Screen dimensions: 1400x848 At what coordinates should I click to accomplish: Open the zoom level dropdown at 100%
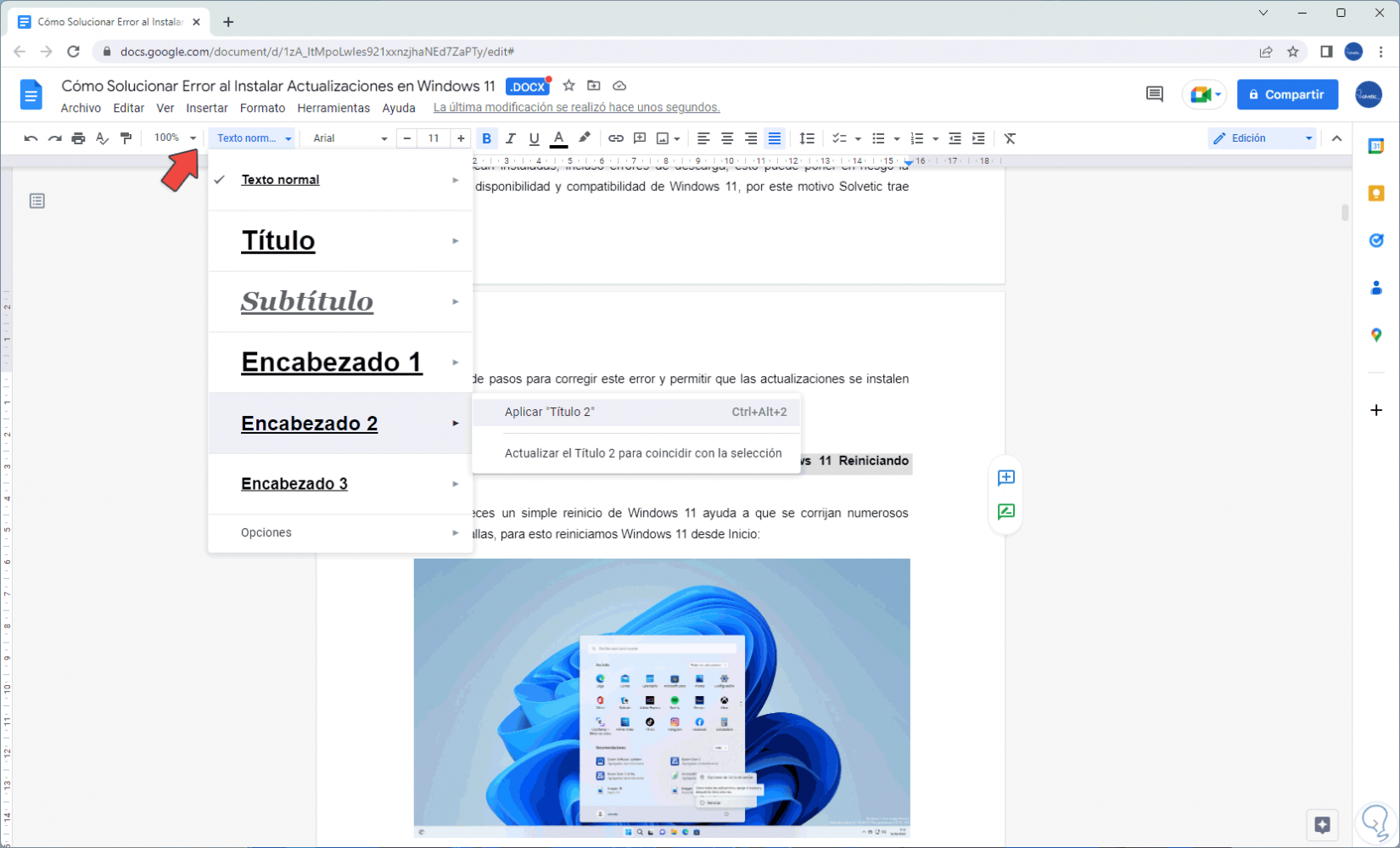pyautogui.click(x=175, y=138)
